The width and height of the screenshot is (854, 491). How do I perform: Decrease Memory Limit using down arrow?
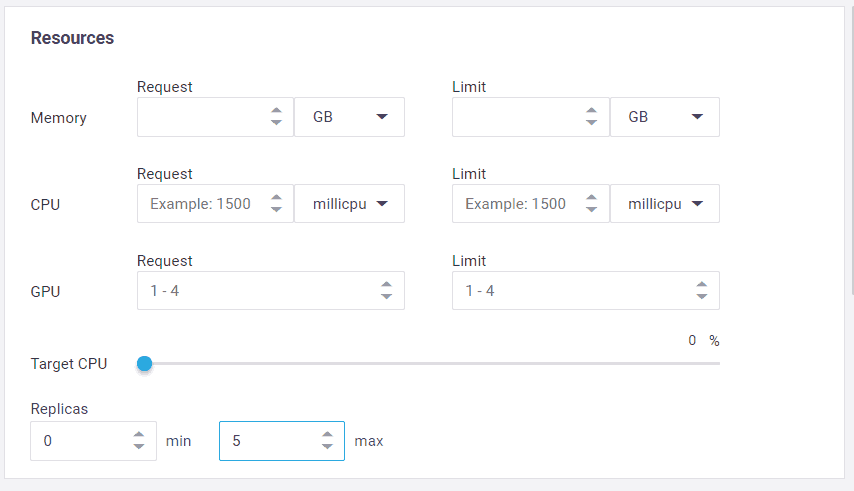tap(592, 123)
